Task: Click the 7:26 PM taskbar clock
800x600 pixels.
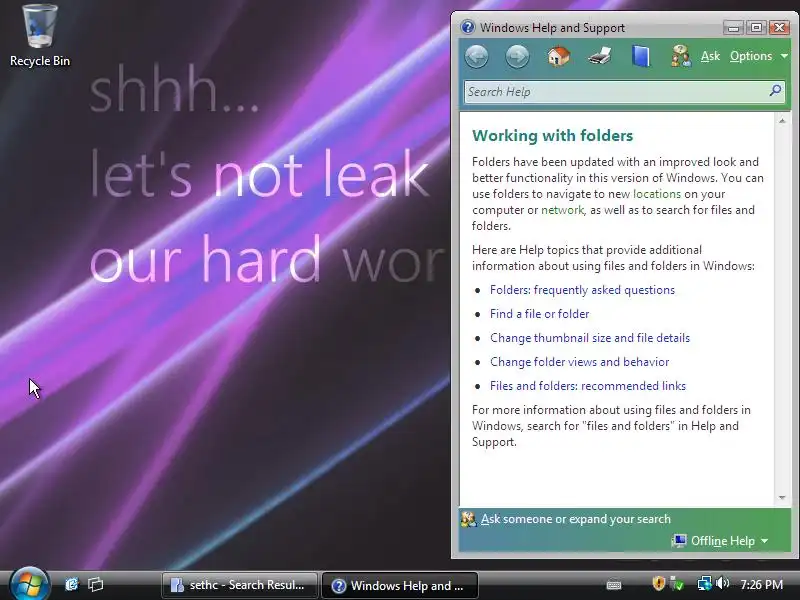Action: click(x=761, y=585)
